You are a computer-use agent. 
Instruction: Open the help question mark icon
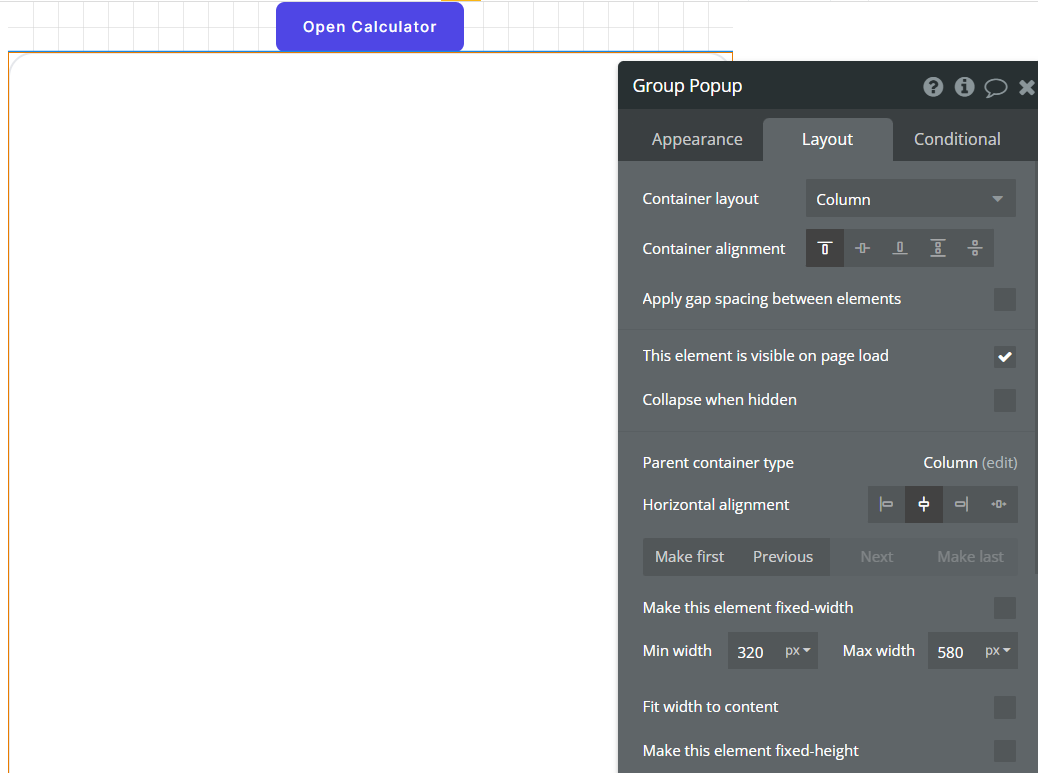[933, 87]
